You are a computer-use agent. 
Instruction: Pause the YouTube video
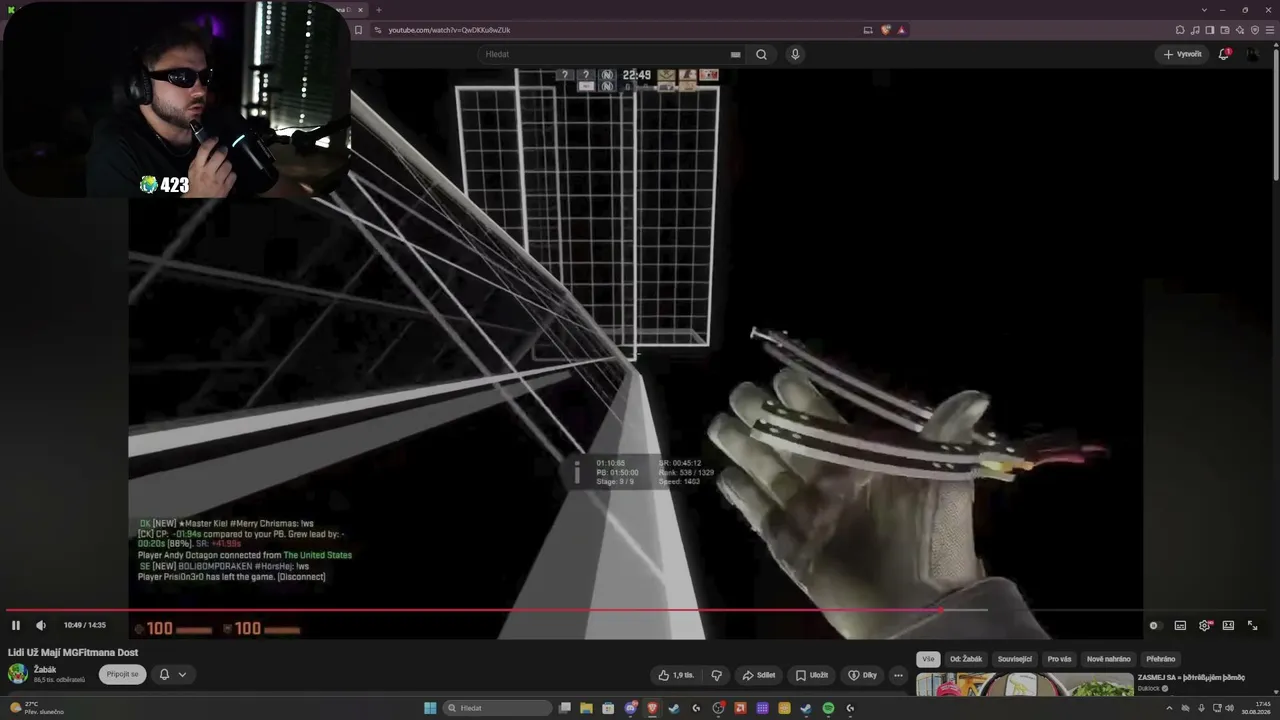pos(16,625)
